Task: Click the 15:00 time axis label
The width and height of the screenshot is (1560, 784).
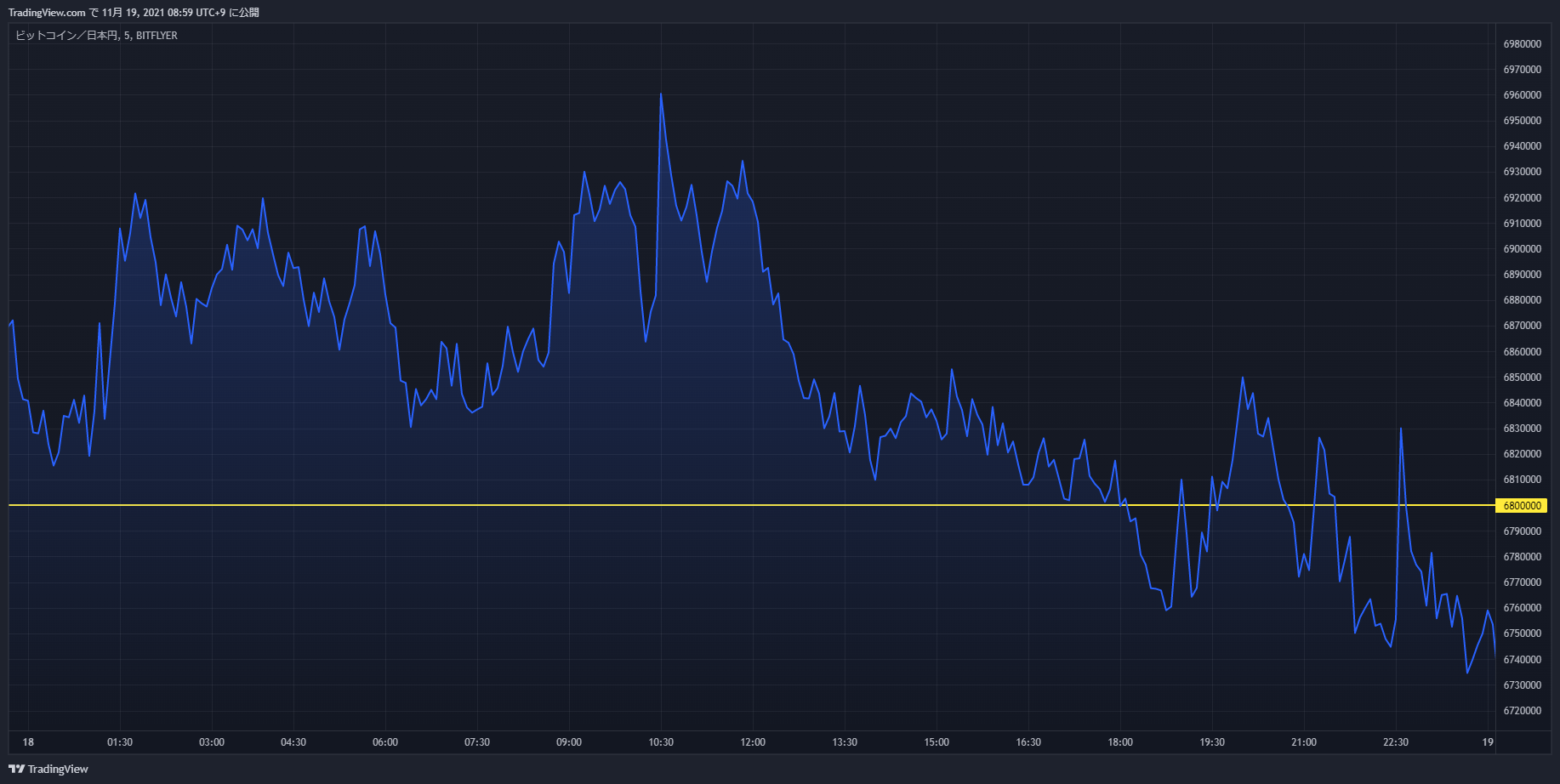Action: tap(937, 742)
